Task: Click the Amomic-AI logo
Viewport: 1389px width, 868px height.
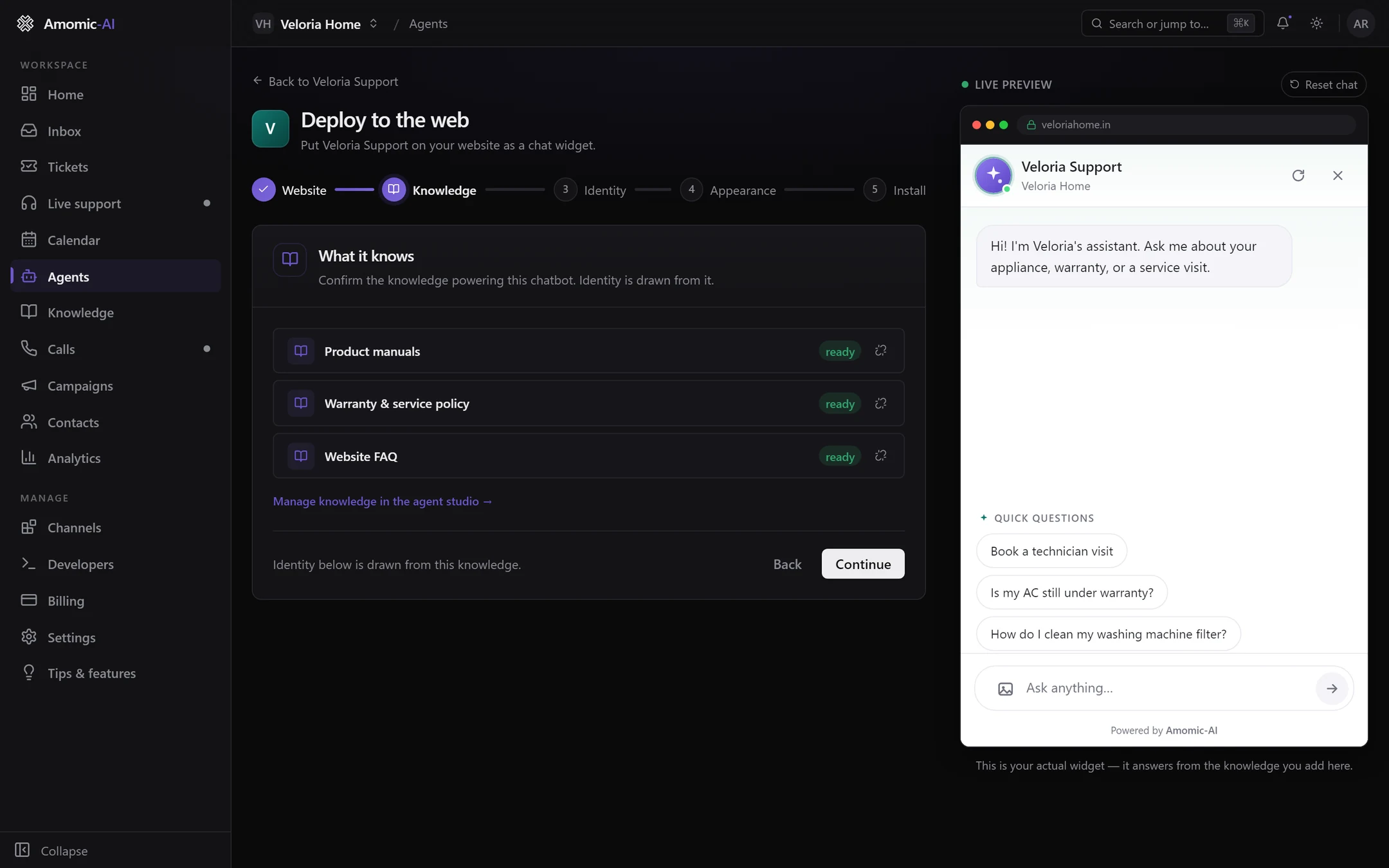Action: (x=66, y=24)
